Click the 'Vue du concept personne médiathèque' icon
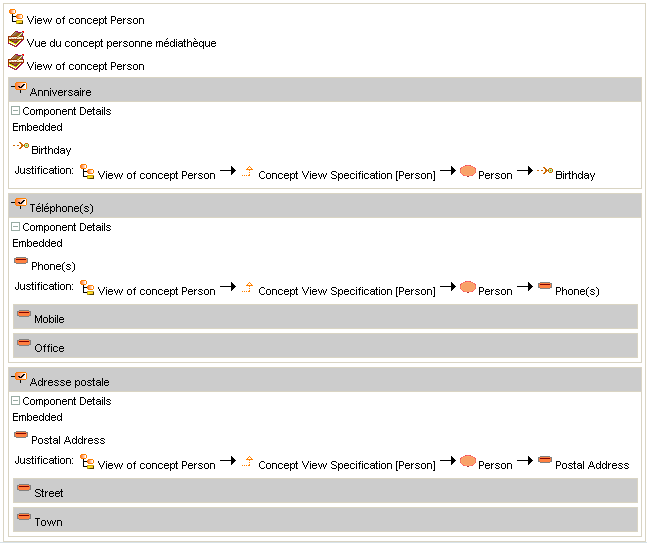Viewport: 647px width, 543px height. (16, 40)
